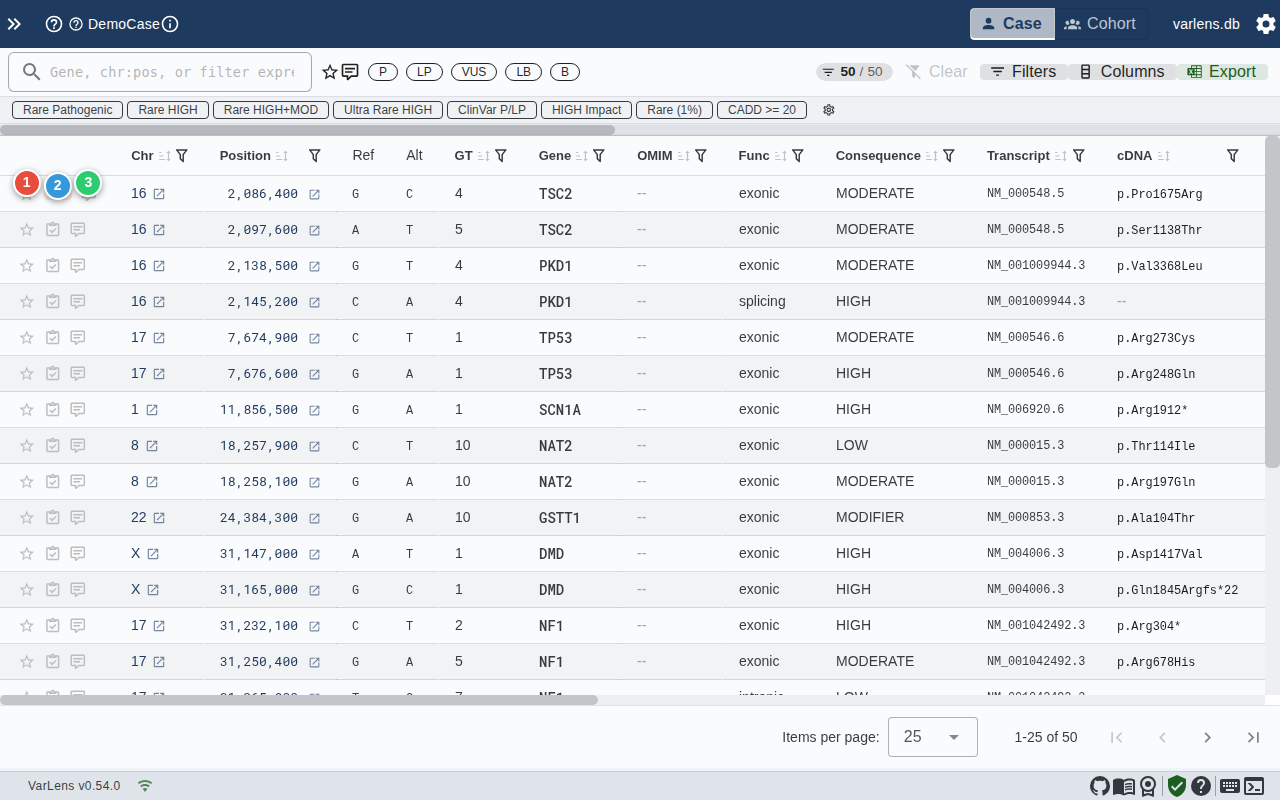Switch to the Cohort tab
This screenshot has height=800, width=1280.
1101,24
